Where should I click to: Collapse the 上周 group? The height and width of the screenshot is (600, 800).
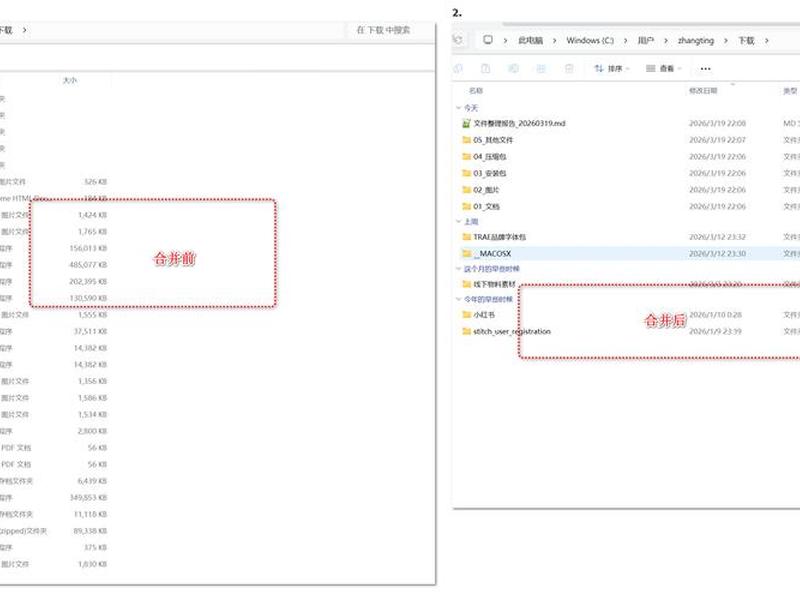[458, 221]
